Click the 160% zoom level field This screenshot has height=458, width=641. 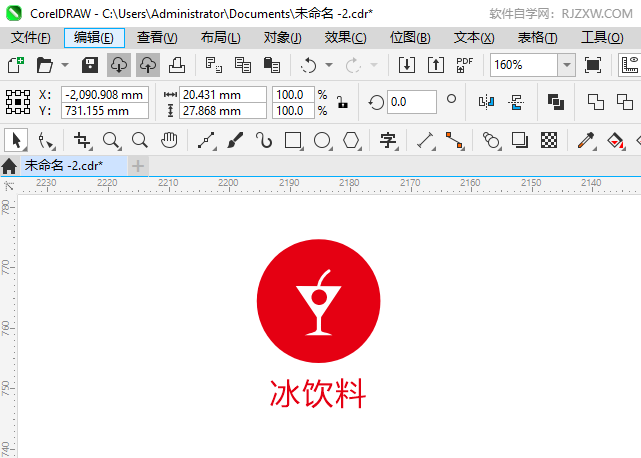[524, 65]
